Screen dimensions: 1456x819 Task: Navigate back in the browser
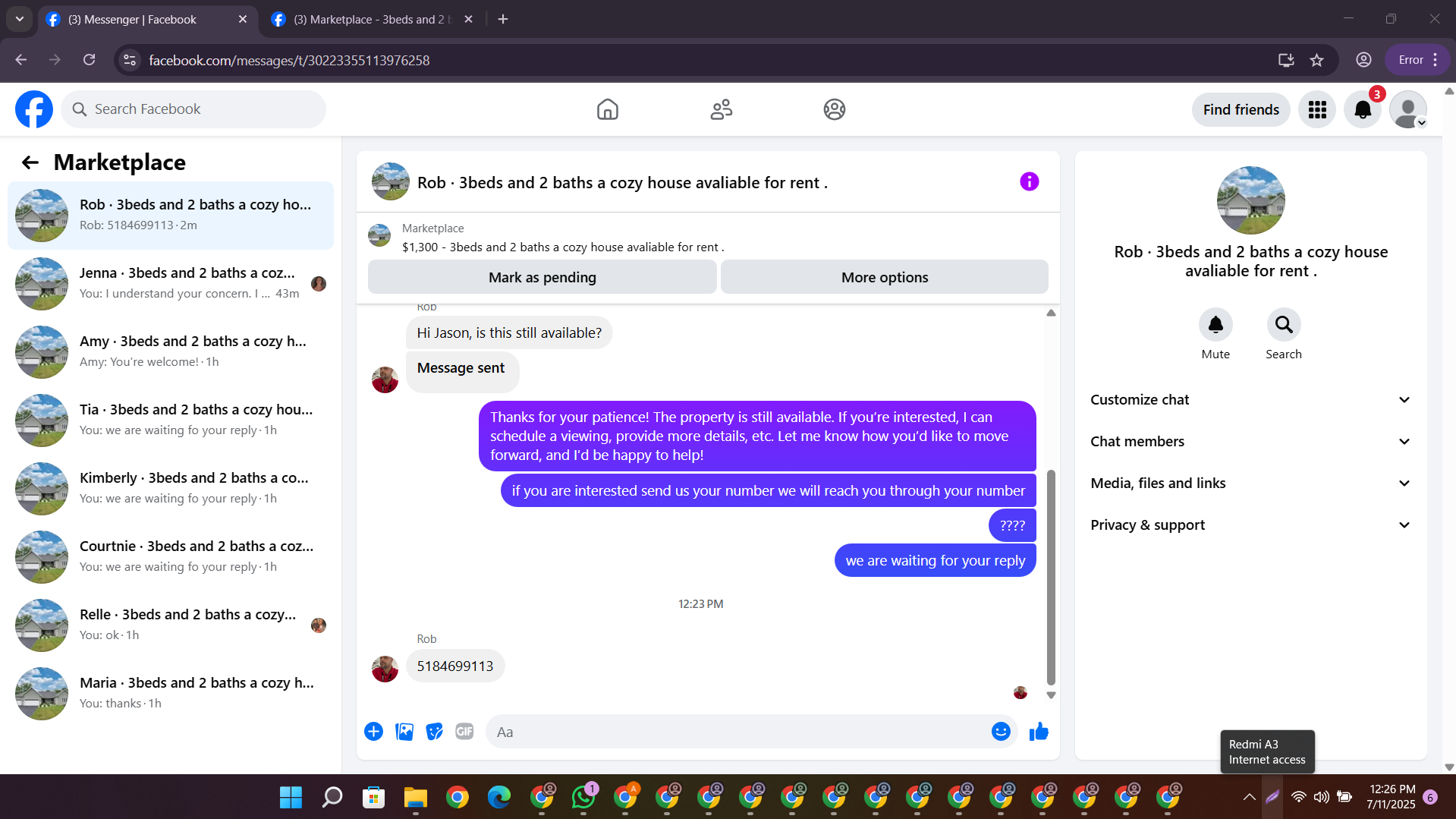(x=21, y=60)
